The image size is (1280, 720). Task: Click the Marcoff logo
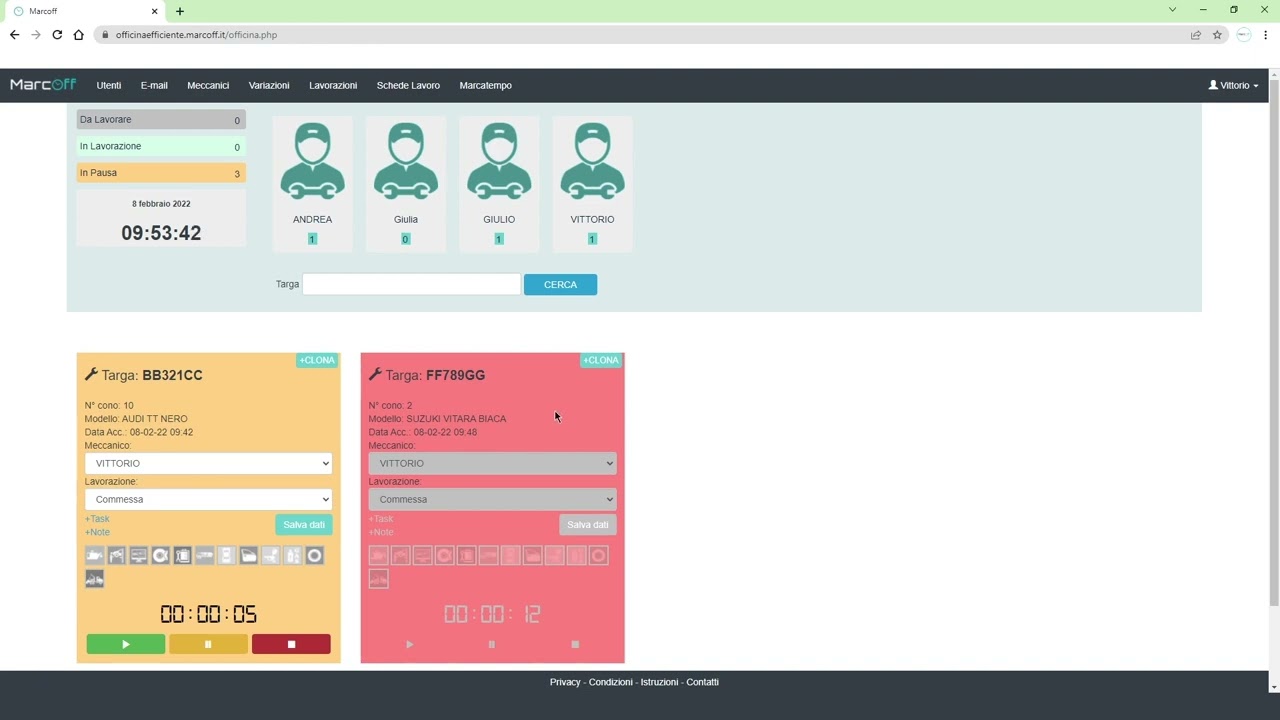coord(43,85)
